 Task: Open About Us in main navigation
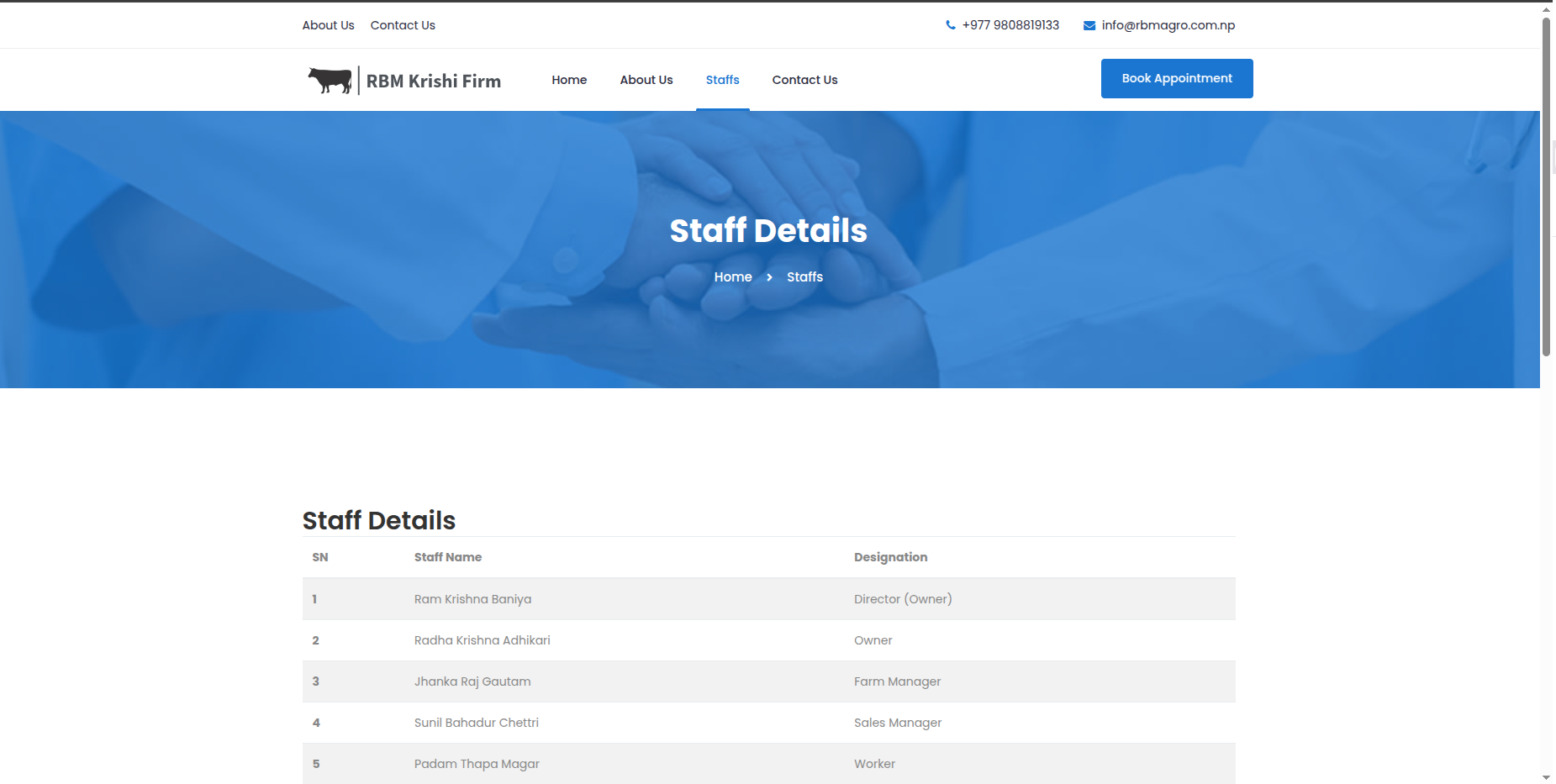[x=646, y=80]
